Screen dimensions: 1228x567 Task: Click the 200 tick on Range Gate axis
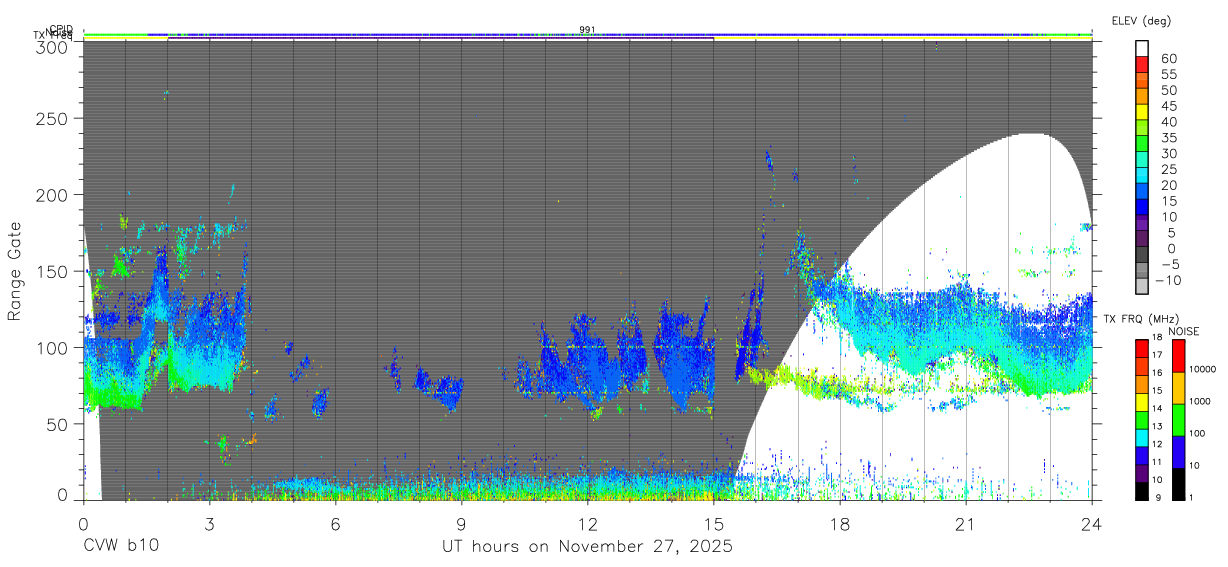tap(52, 195)
